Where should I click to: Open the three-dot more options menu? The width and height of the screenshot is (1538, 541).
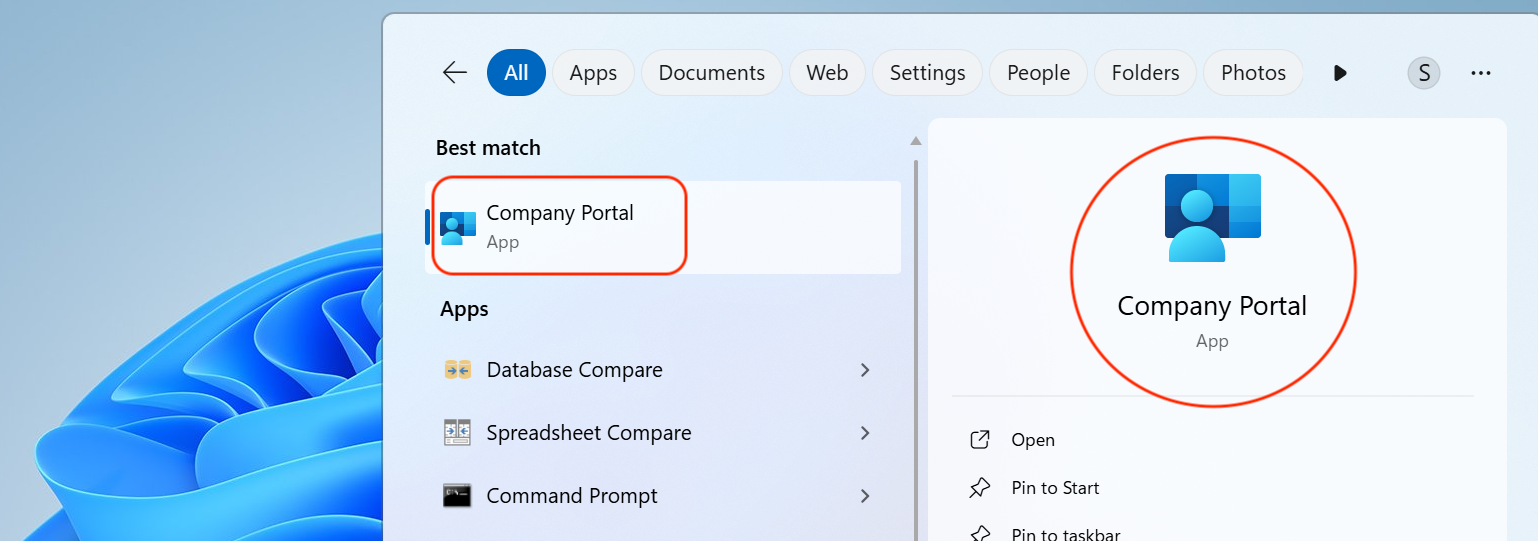point(1481,73)
